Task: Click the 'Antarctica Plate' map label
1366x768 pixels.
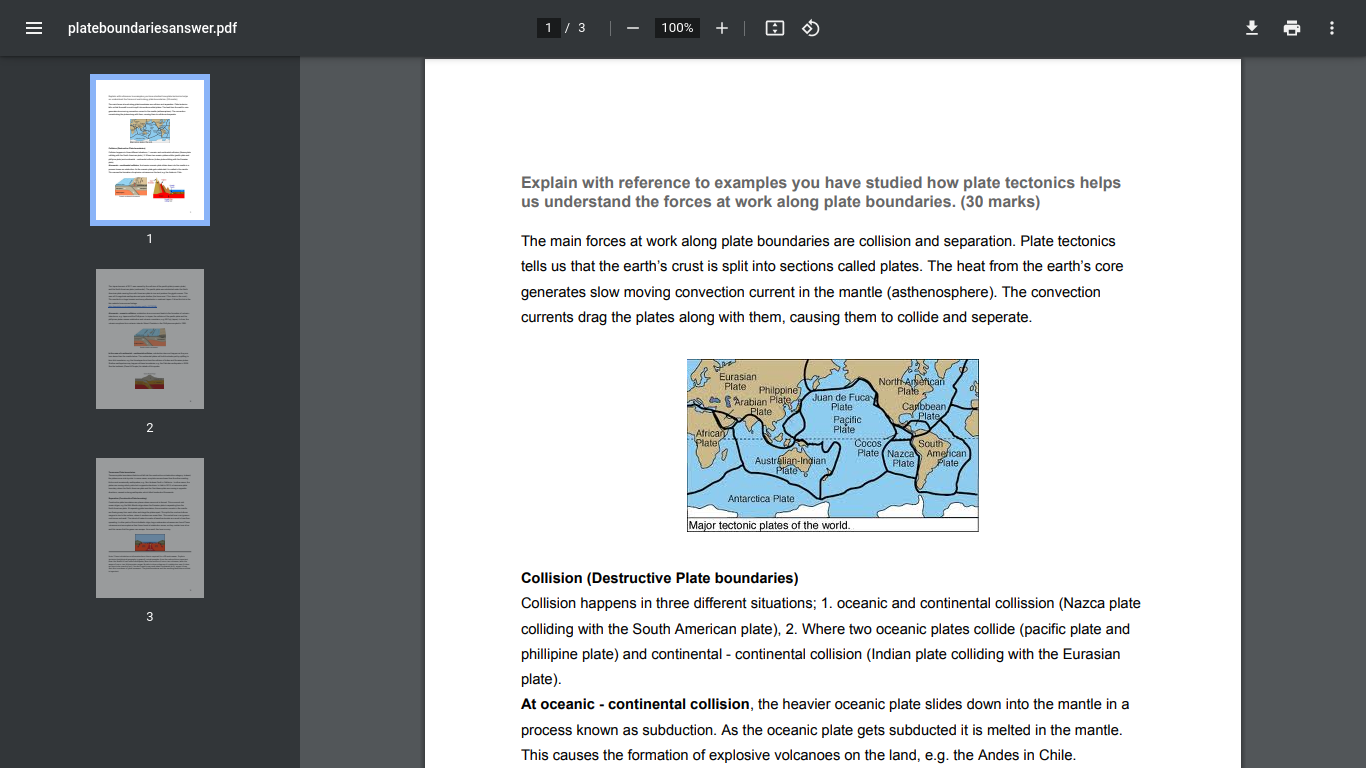Action: click(761, 498)
